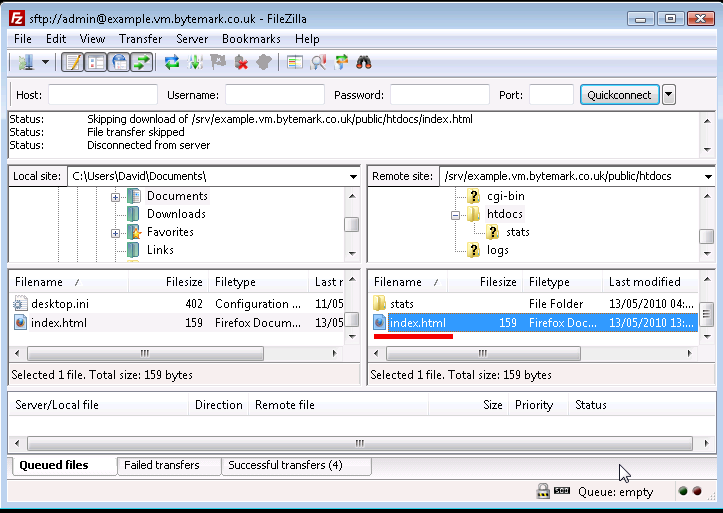The height and width of the screenshot is (513, 723).
Task: Sort queue by Server/Local file column header
Action: coord(98,405)
